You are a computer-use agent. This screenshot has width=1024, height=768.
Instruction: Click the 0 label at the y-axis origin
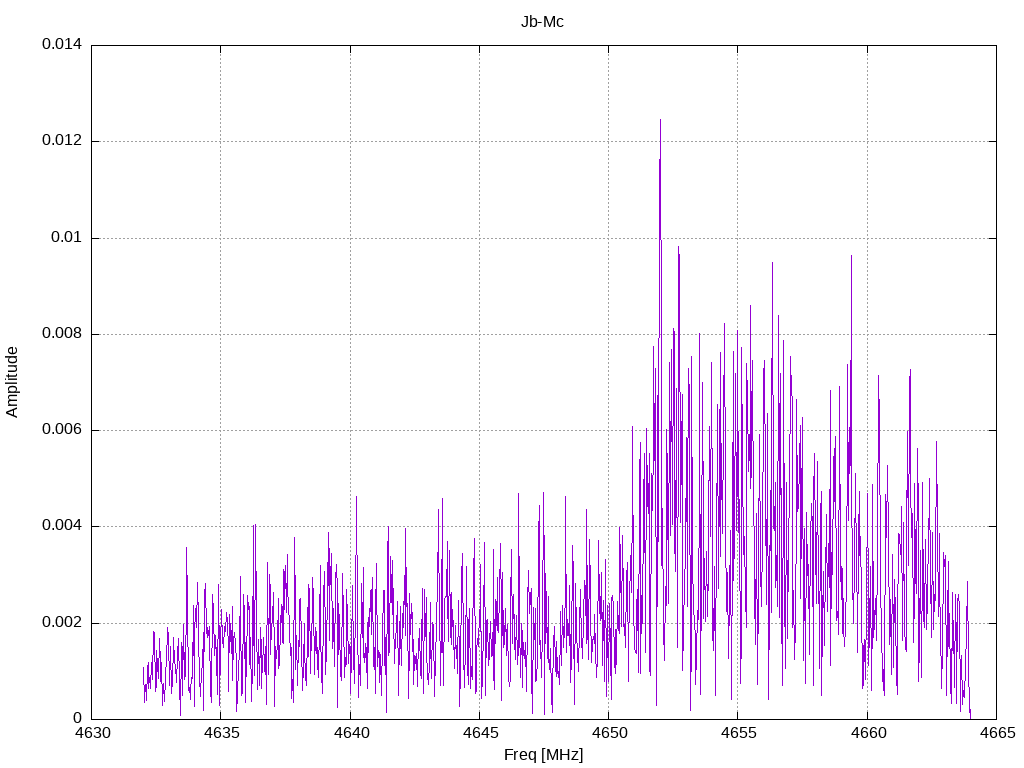(x=76, y=719)
